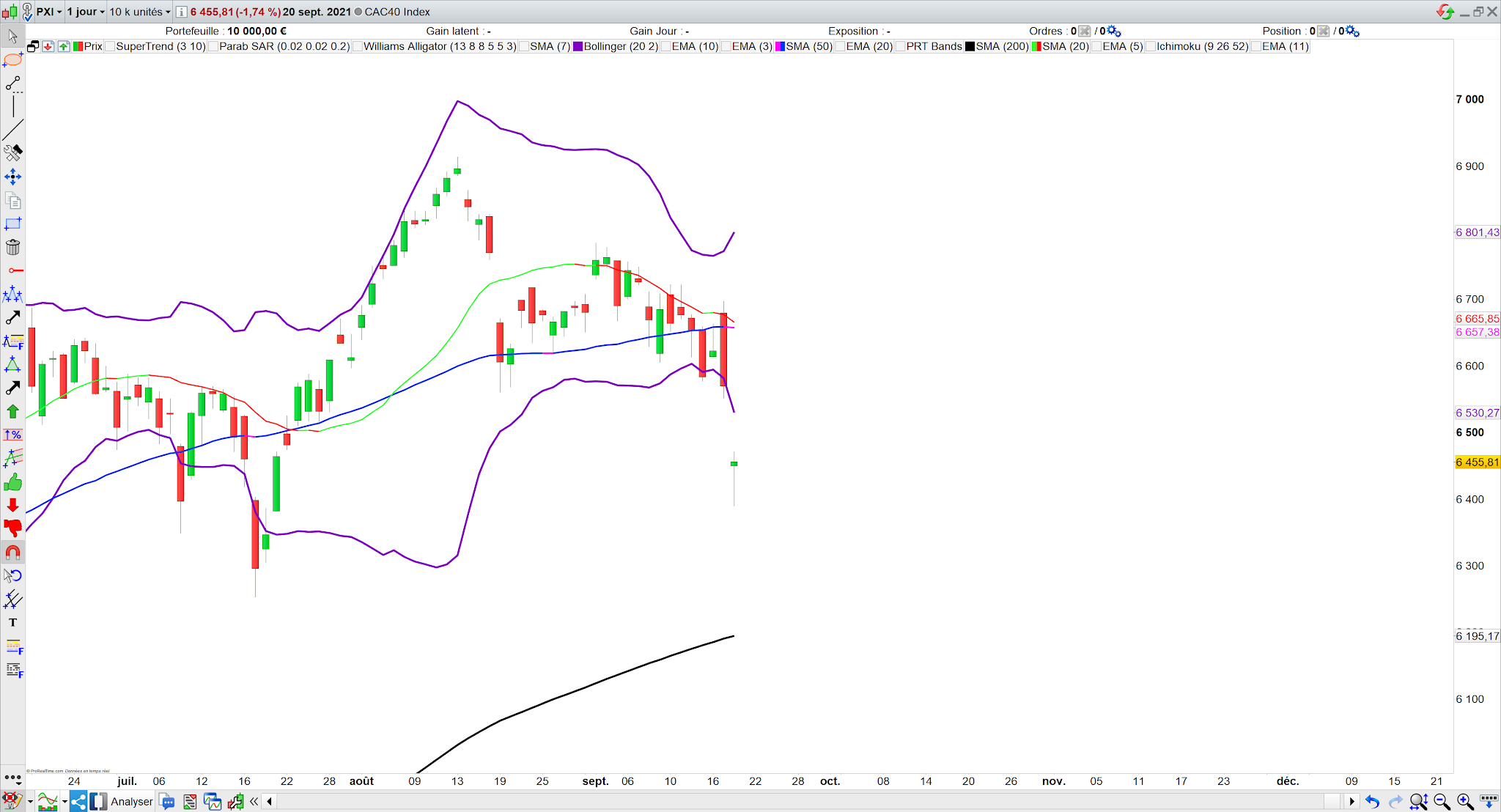Open the '10 k unités' dropdown

[140, 12]
